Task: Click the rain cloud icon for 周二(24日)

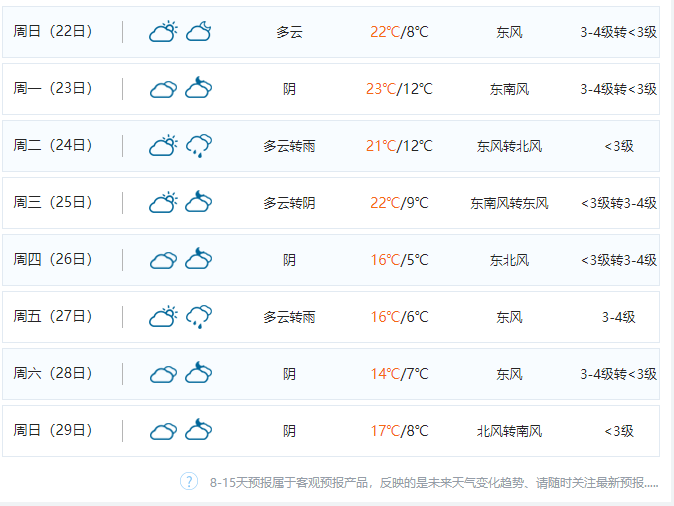Action: tap(199, 146)
